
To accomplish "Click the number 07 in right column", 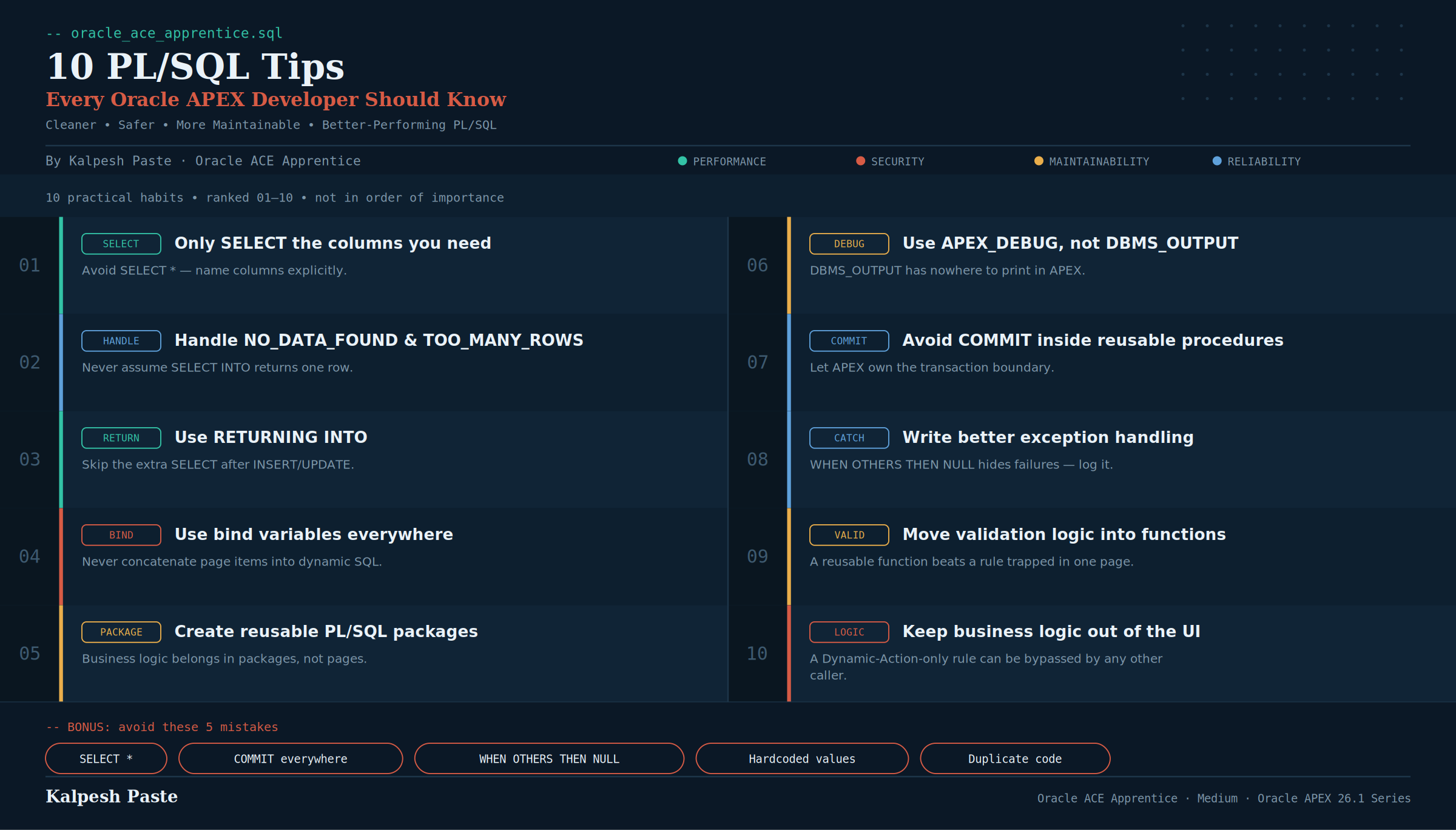I will click(x=758, y=362).
